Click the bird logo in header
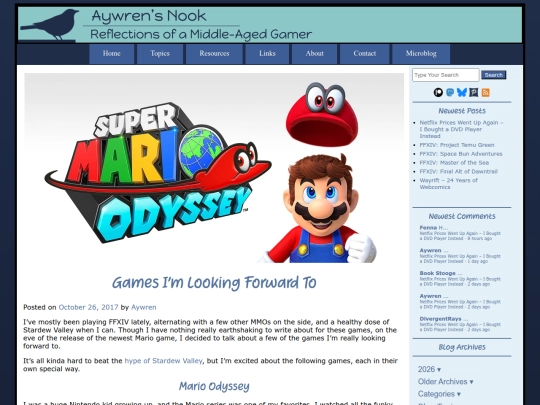540x405 pixels. click(50, 24)
